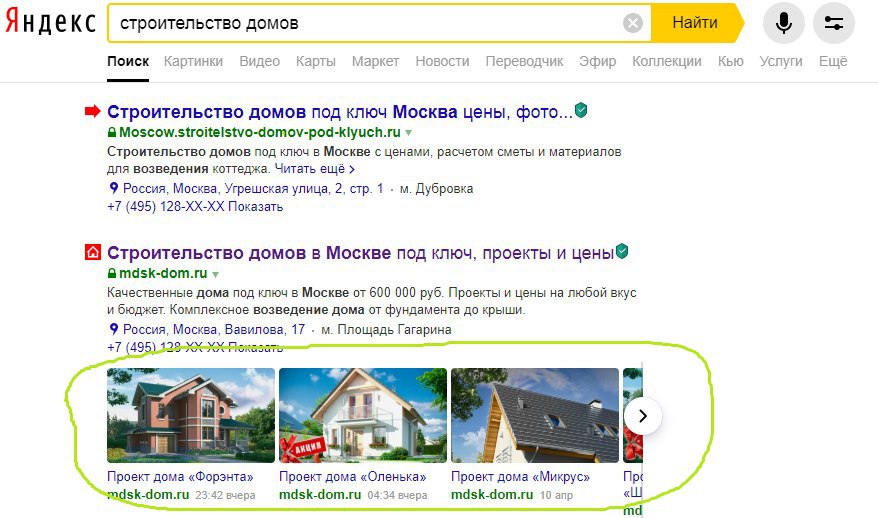Click mdsk-dom.ru under Микрус project
Image resolution: width=878 pixels, height=518 pixels.
point(492,495)
